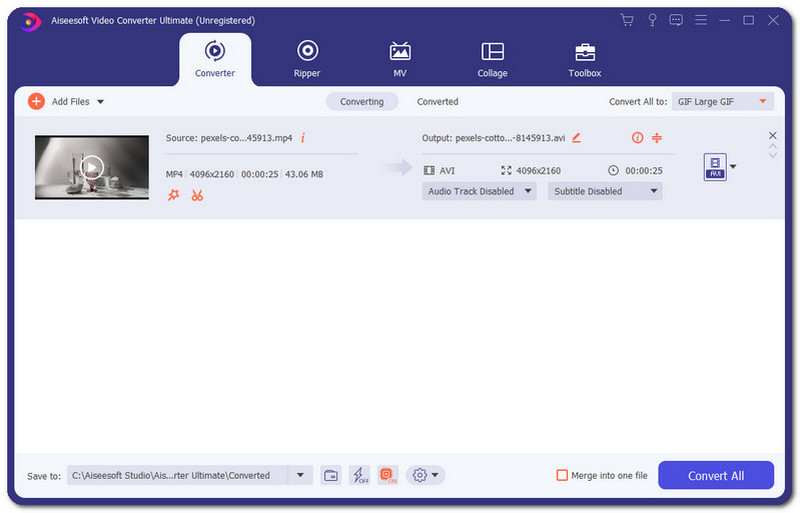Remove the file with the X button

click(772, 135)
